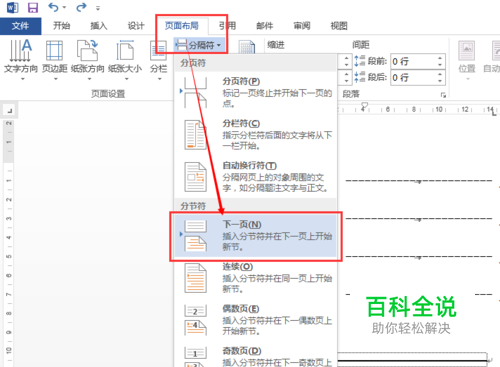This screenshot has height=367, width=500.
Task: Expand the 文字方向 dropdown arrow
Action: coord(23,79)
